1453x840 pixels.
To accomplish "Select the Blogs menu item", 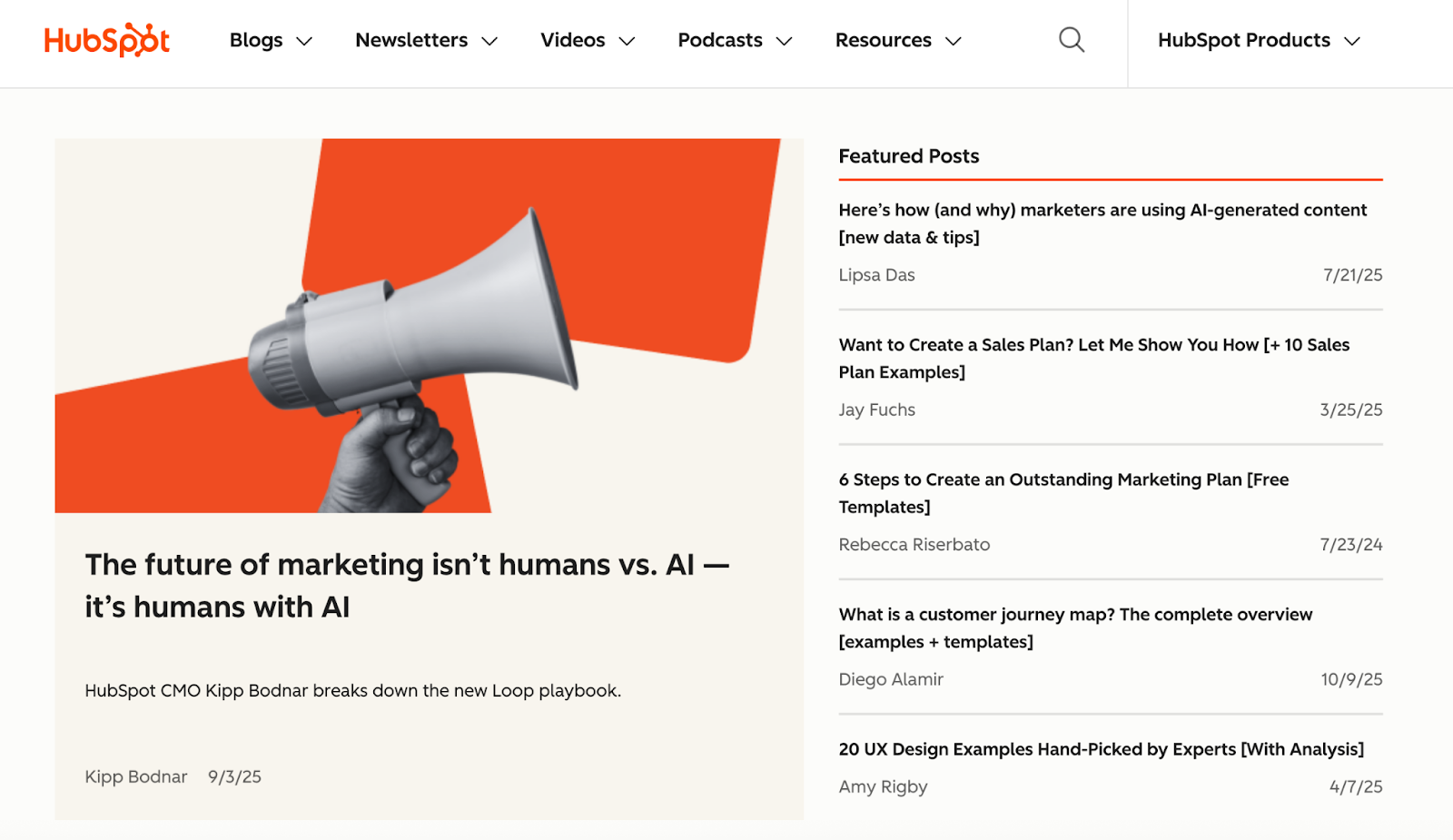I will (x=255, y=40).
